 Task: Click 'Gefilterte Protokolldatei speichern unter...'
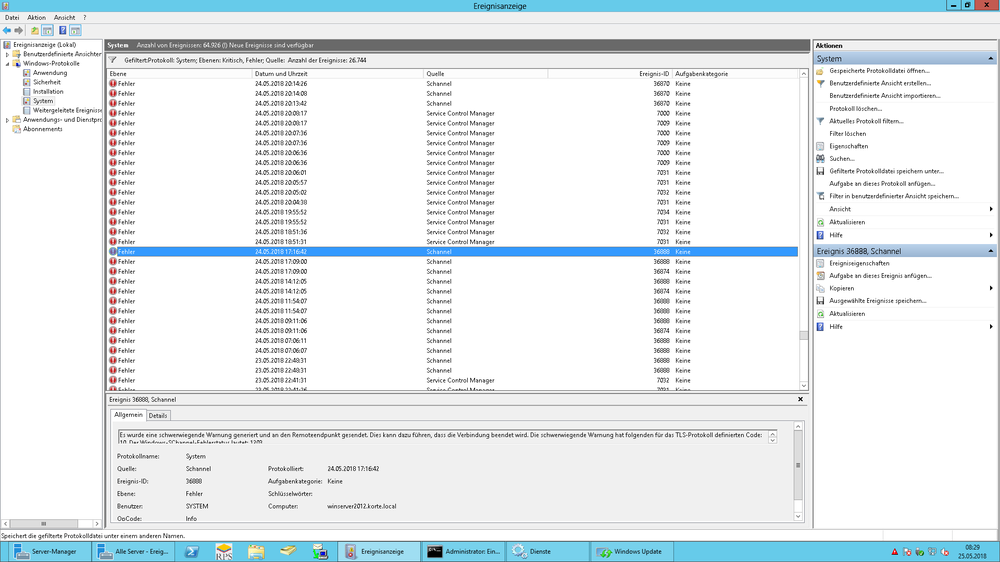point(886,171)
